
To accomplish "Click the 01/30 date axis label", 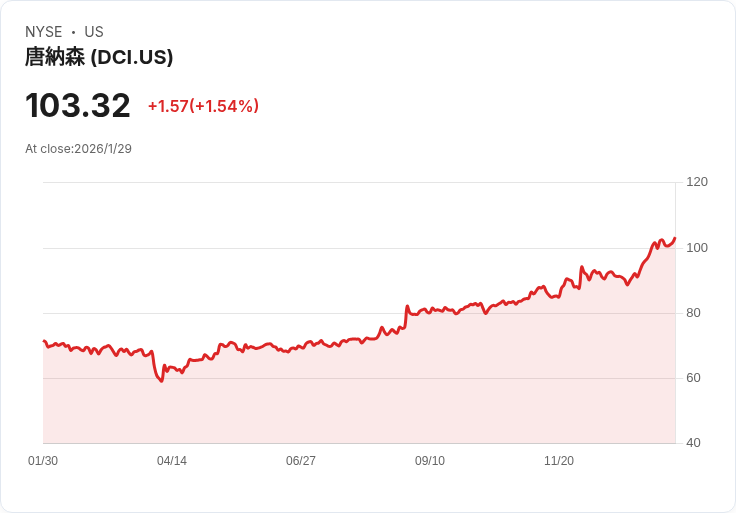I will [43, 461].
